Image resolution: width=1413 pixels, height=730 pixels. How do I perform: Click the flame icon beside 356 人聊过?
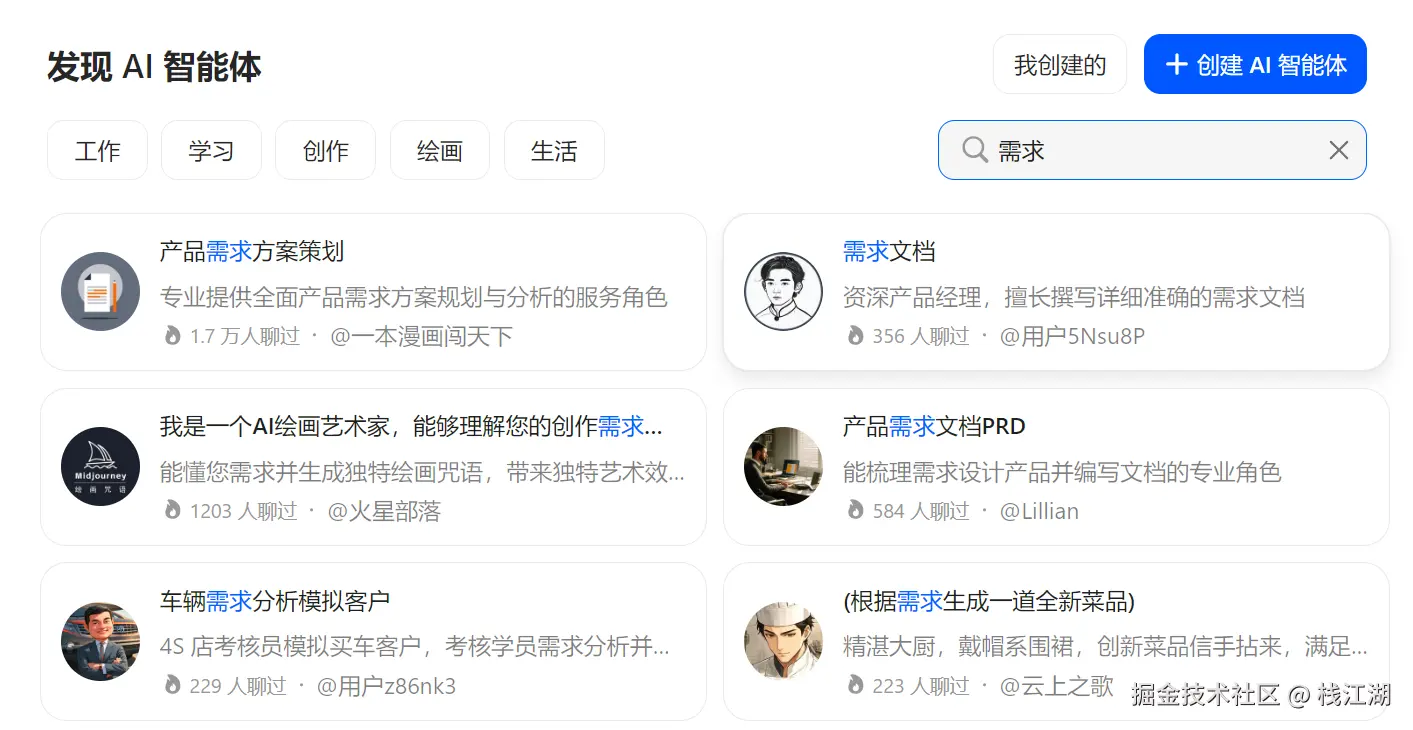click(x=855, y=336)
